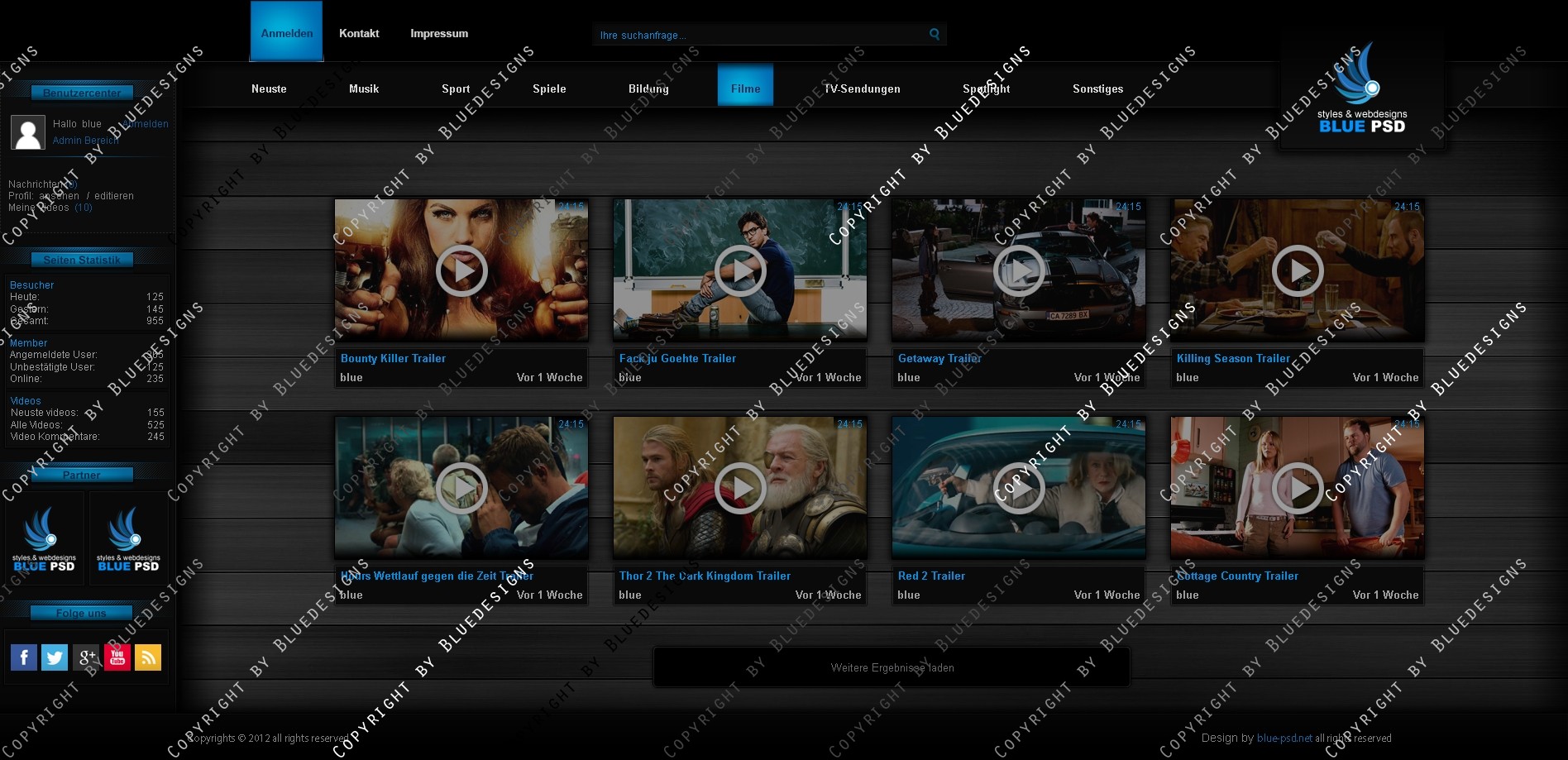This screenshot has width=1568, height=760.
Task: Select the Filme category tab
Action: [x=745, y=85]
